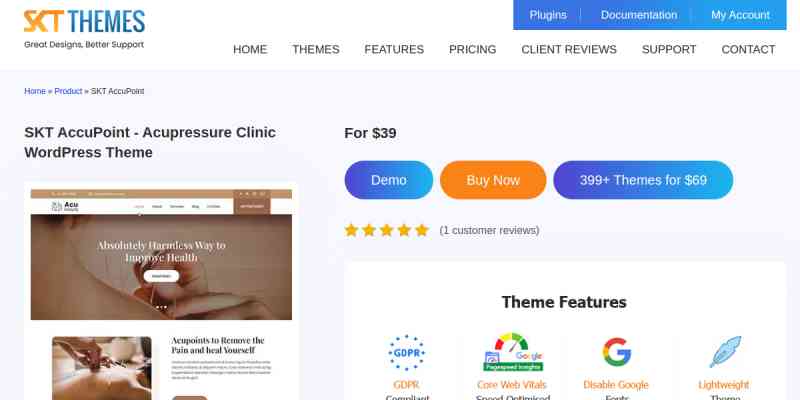Open the SUPPORT menu item

669,49
